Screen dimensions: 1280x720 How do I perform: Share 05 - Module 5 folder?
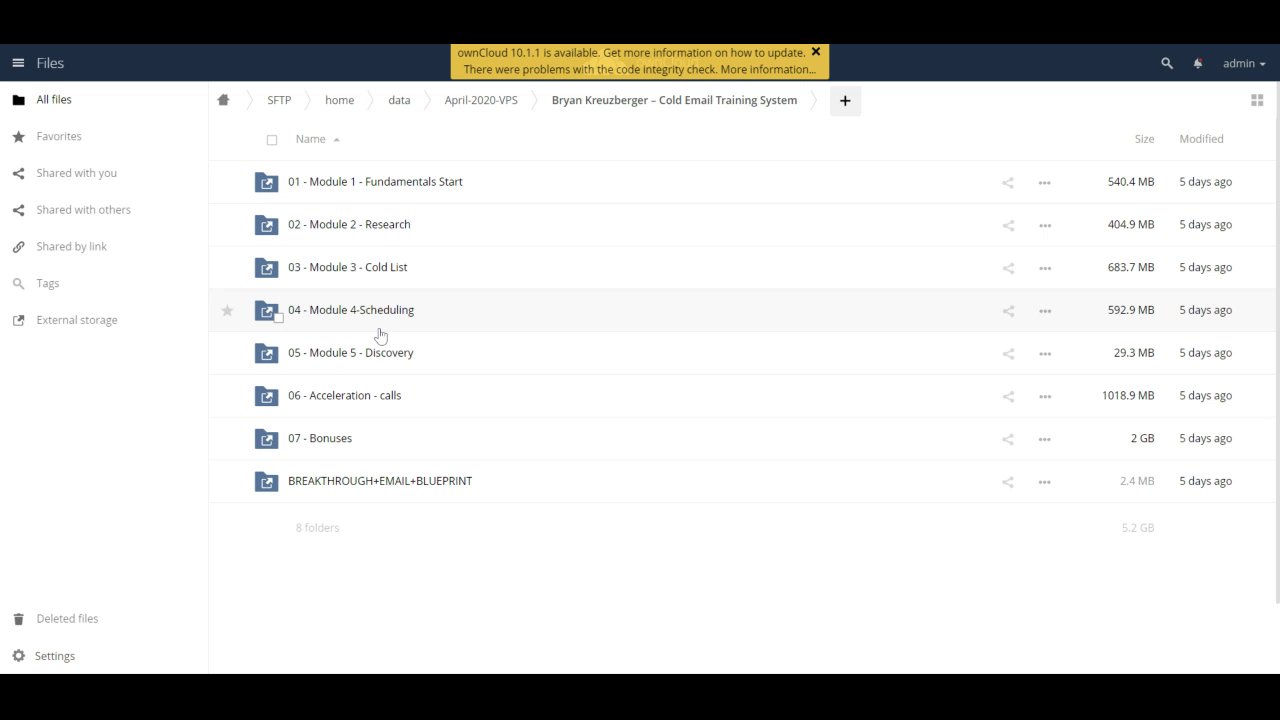[1008, 354]
